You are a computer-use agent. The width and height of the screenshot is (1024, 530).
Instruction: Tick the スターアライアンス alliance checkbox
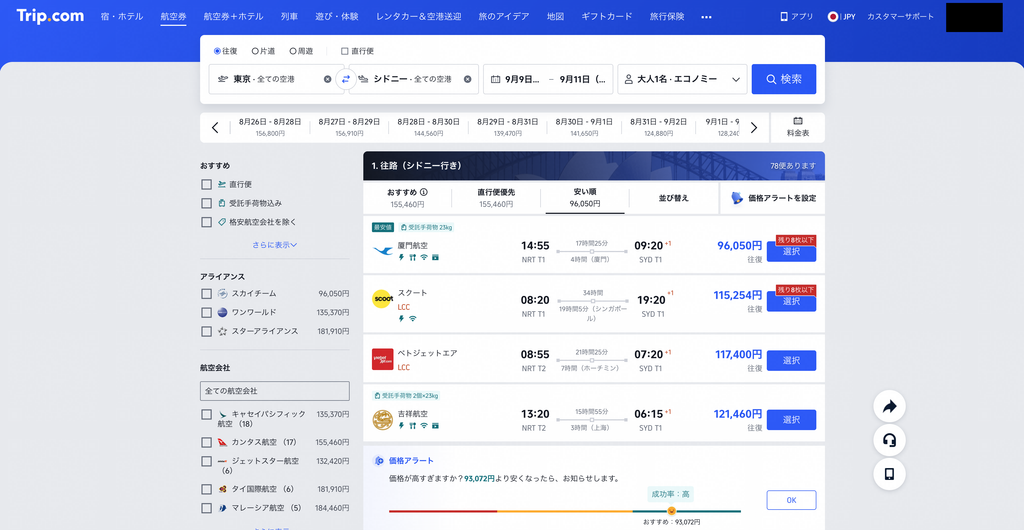206,331
